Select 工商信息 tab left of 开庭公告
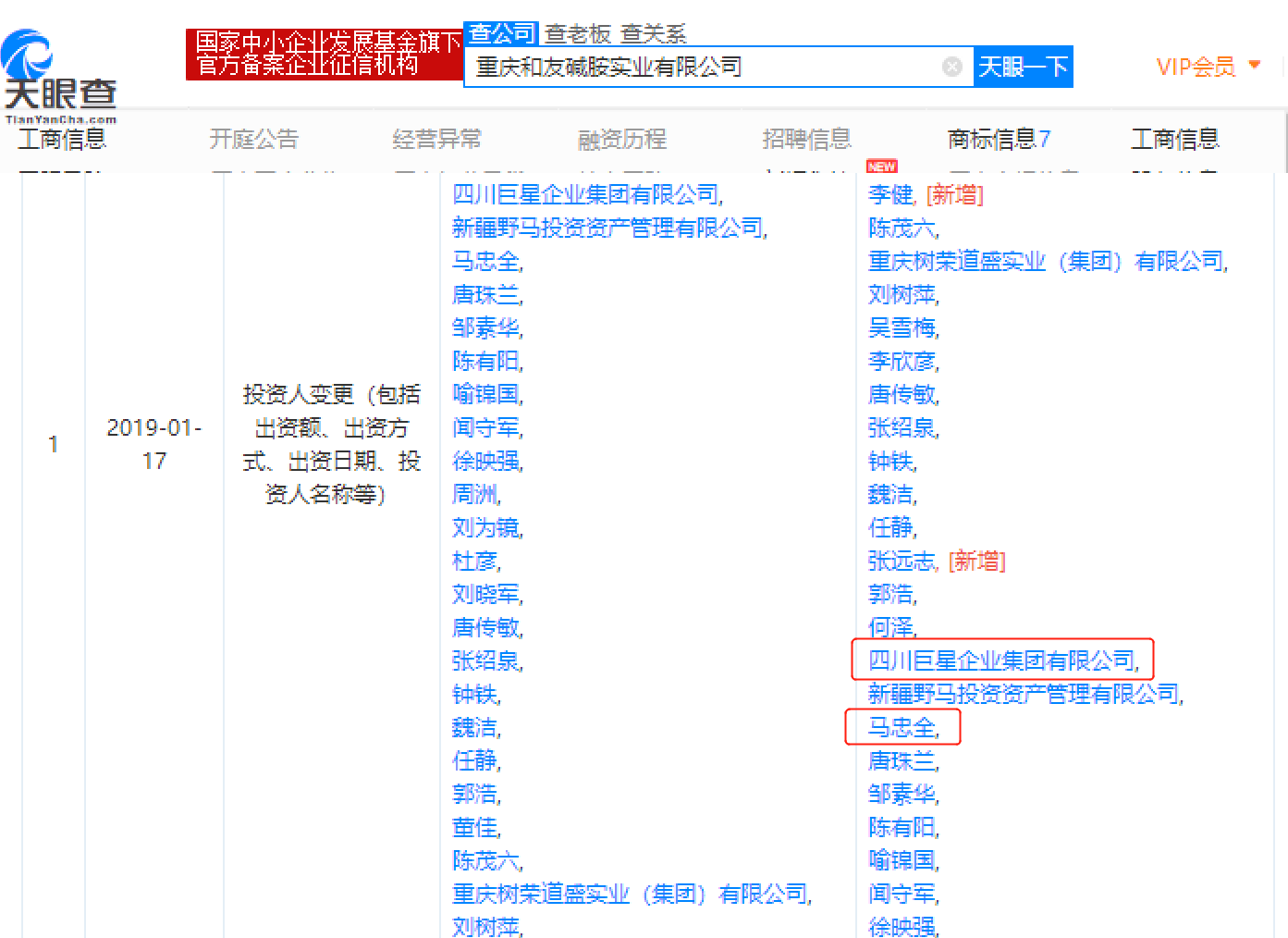Viewport: 1288px width, 938px height. tap(62, 139)
